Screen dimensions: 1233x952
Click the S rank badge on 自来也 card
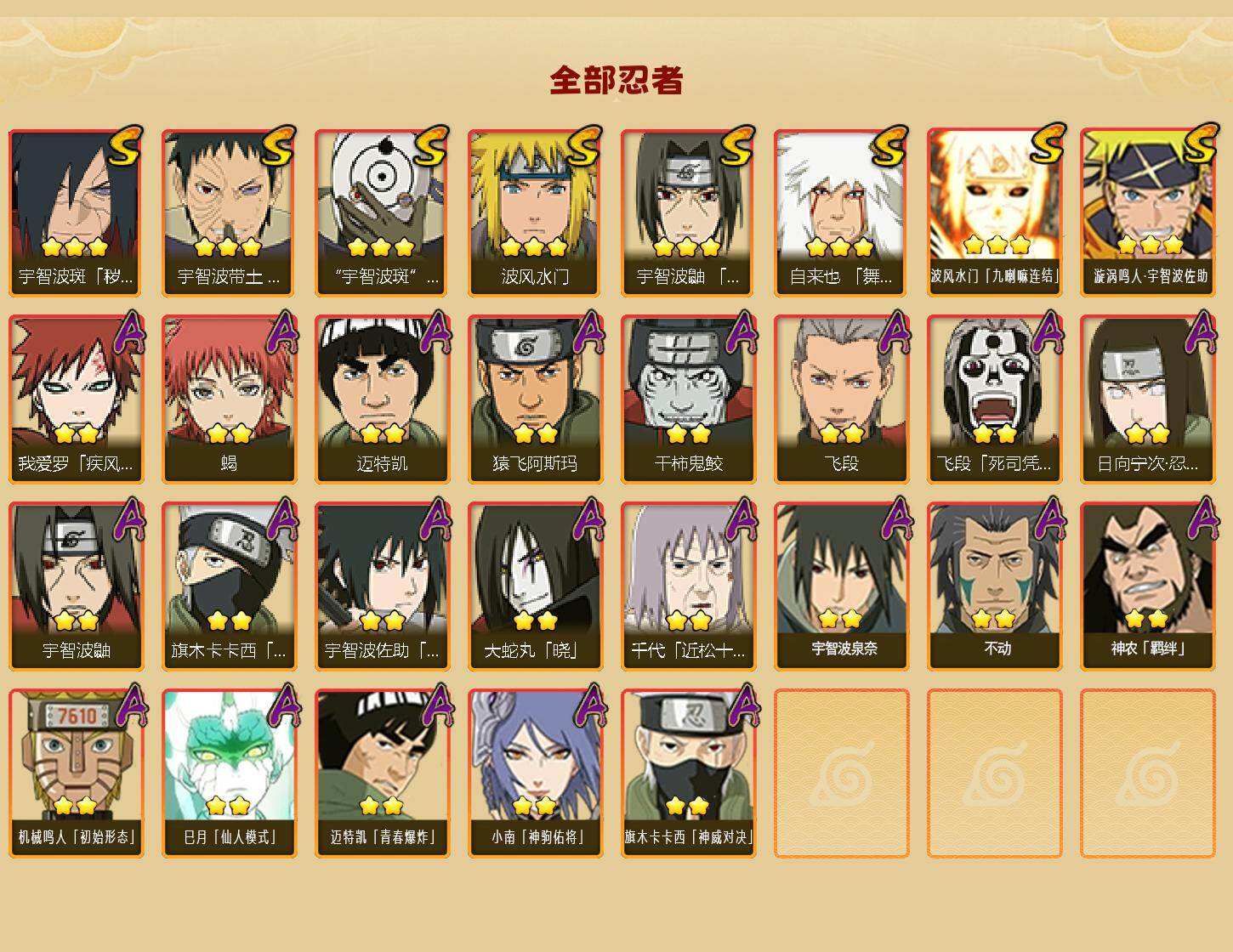(889, 145)
